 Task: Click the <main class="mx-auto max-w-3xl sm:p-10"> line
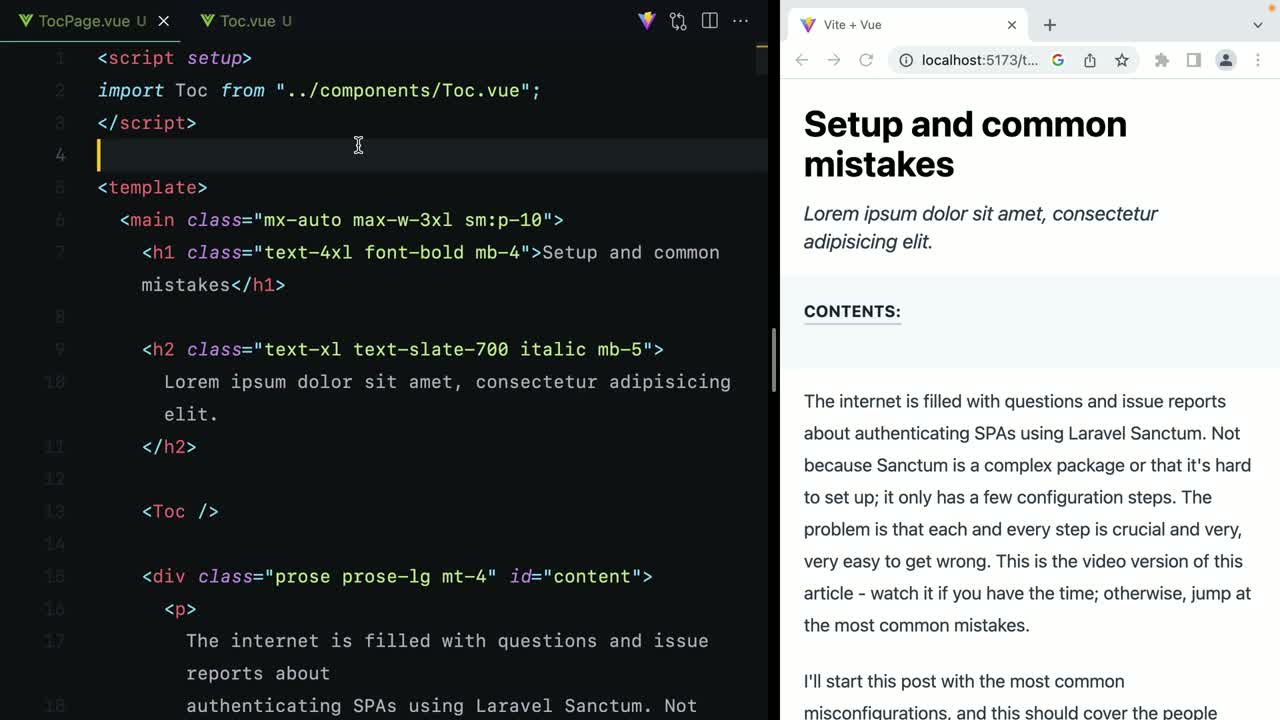[x=341, y=220]
